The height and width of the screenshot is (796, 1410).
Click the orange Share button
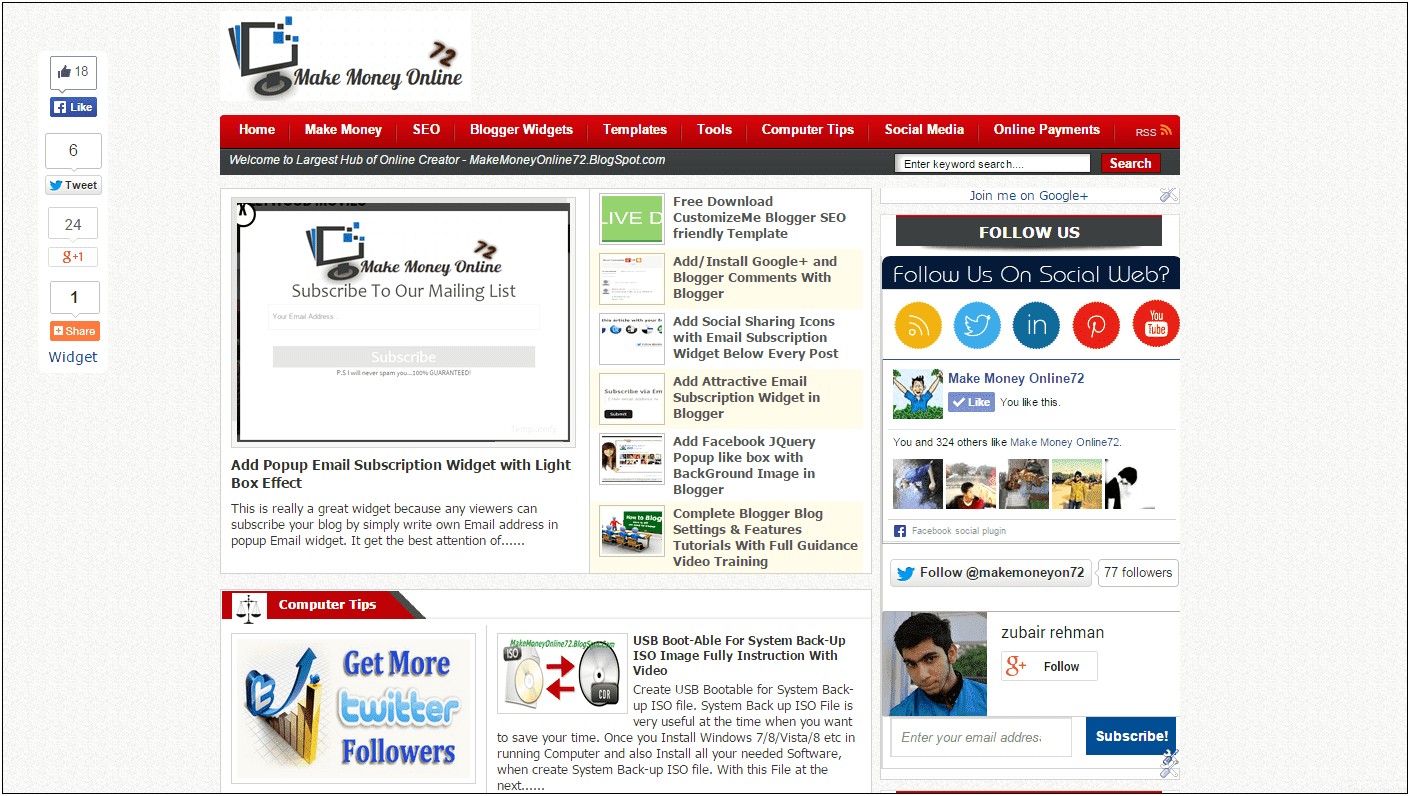pyautogui.click(x=75, y=331)
